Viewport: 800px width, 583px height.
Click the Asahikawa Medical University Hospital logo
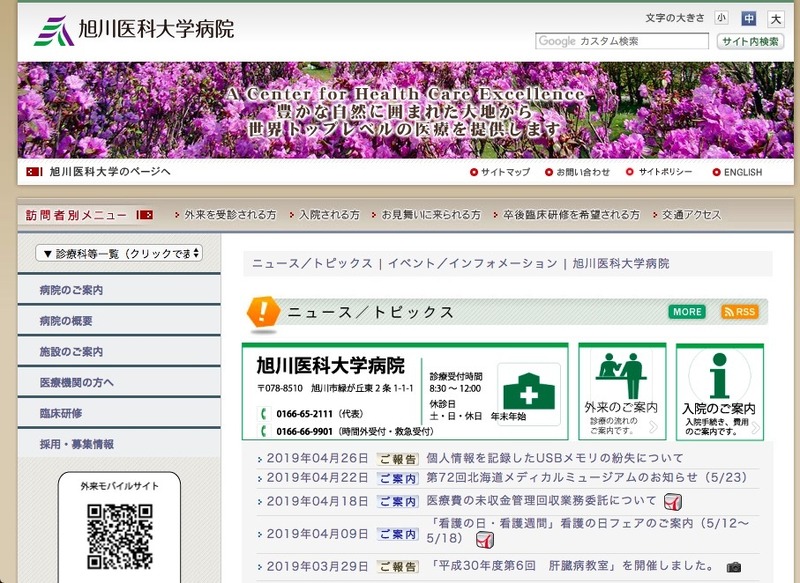coord(134,30)
